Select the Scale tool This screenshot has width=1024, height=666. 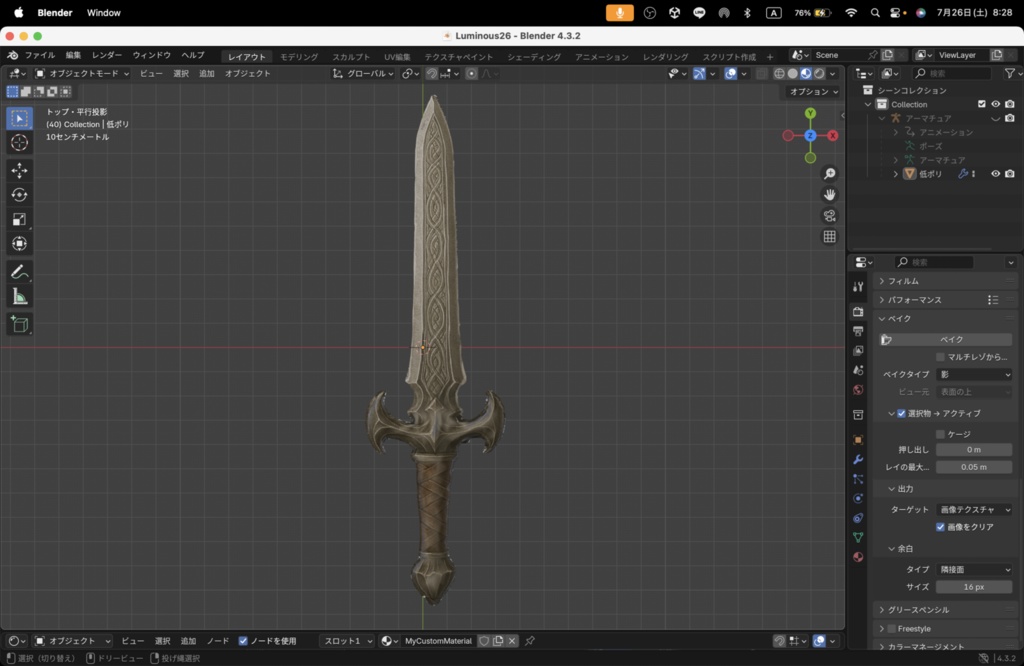coord(20,219)
